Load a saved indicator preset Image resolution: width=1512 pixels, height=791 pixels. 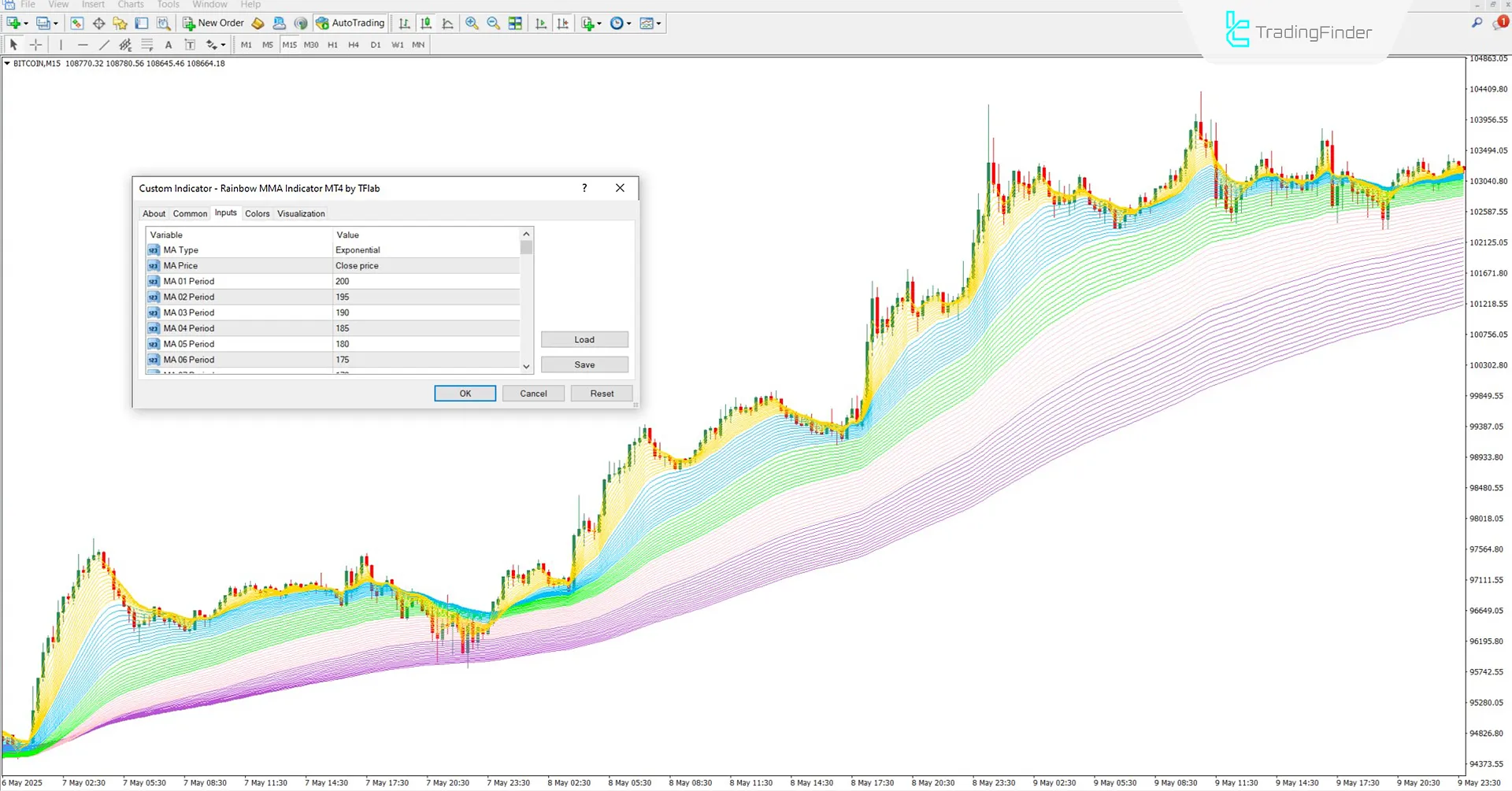(x=584, y=339)
